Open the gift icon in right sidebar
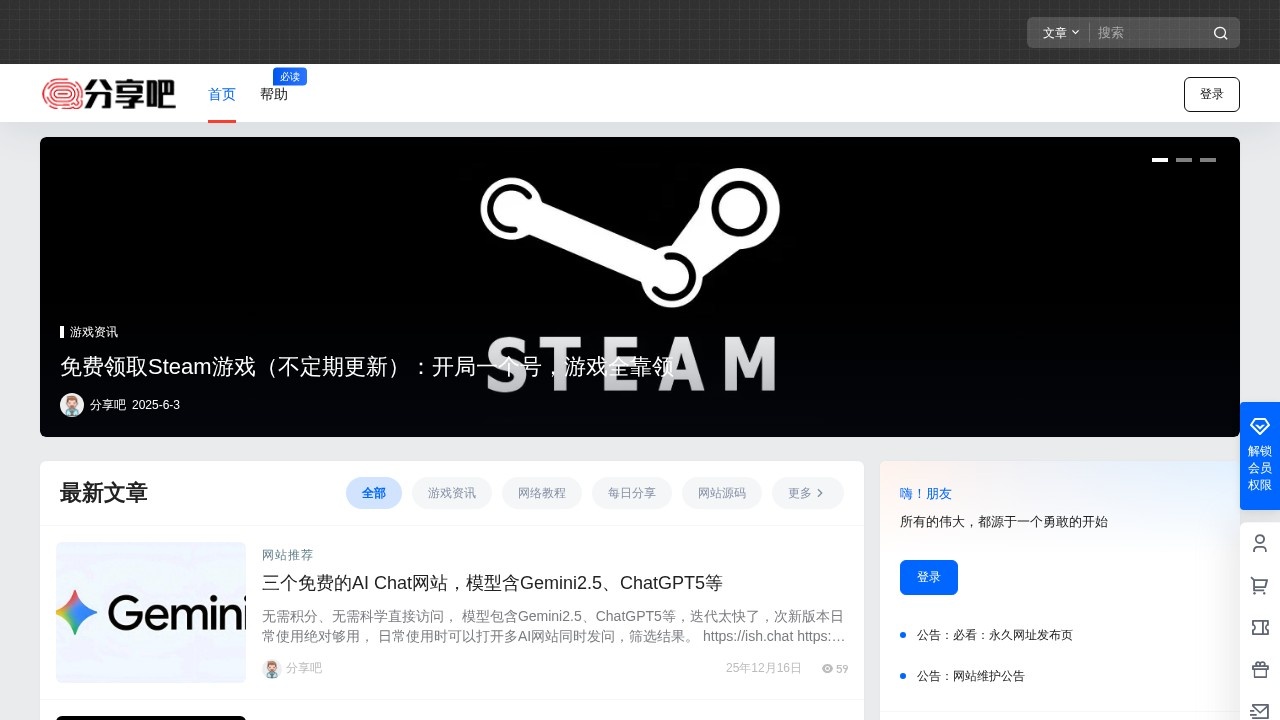 coord(1259,669)
